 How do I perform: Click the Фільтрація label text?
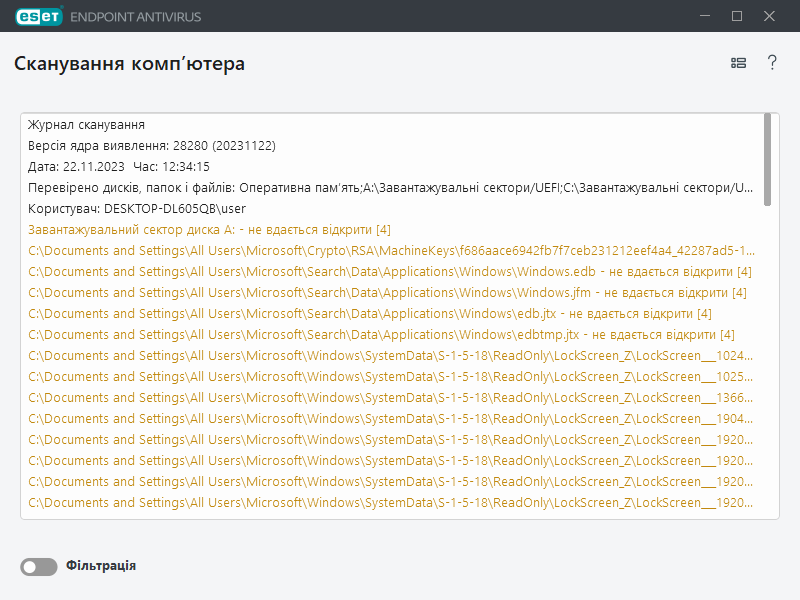click(x=101, y=566)
